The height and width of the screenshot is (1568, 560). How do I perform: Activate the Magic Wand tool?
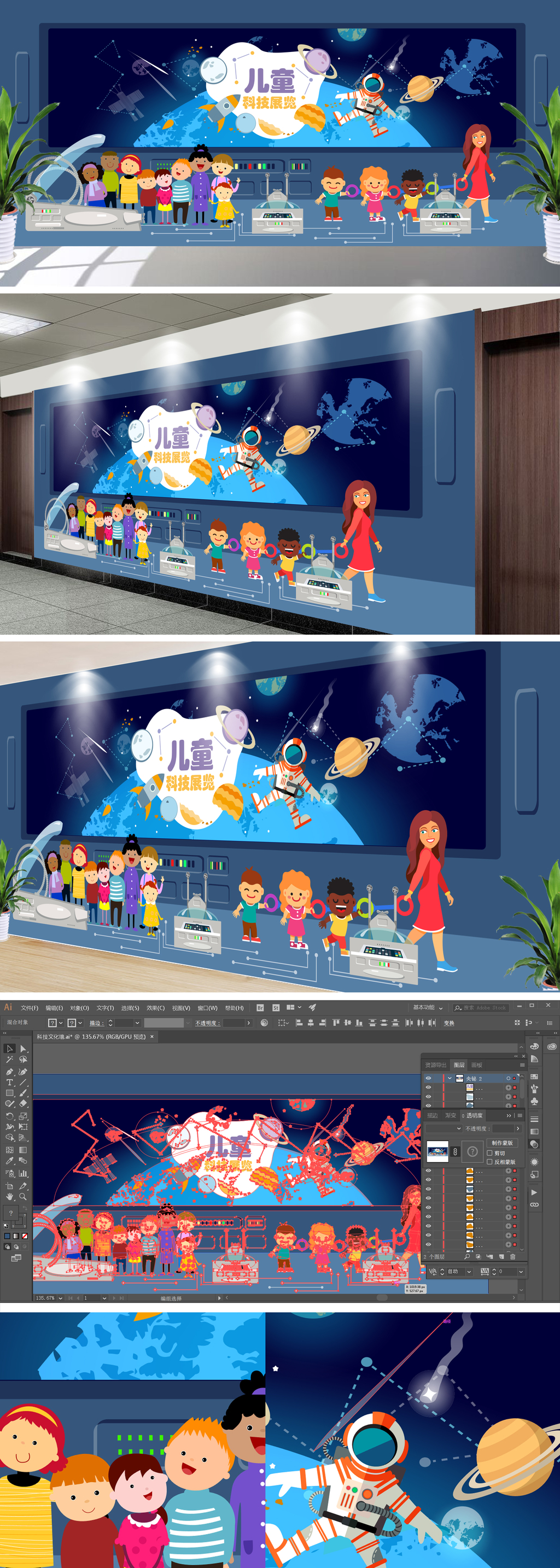tap(9, 1060)
